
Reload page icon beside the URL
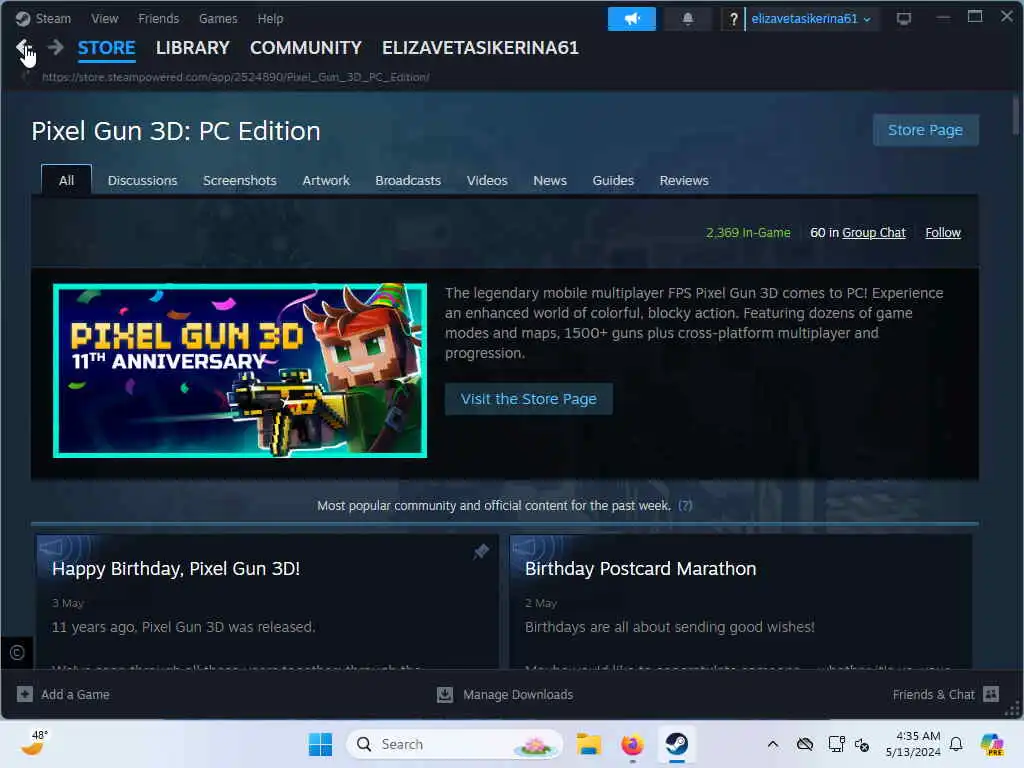coord(26,77)
